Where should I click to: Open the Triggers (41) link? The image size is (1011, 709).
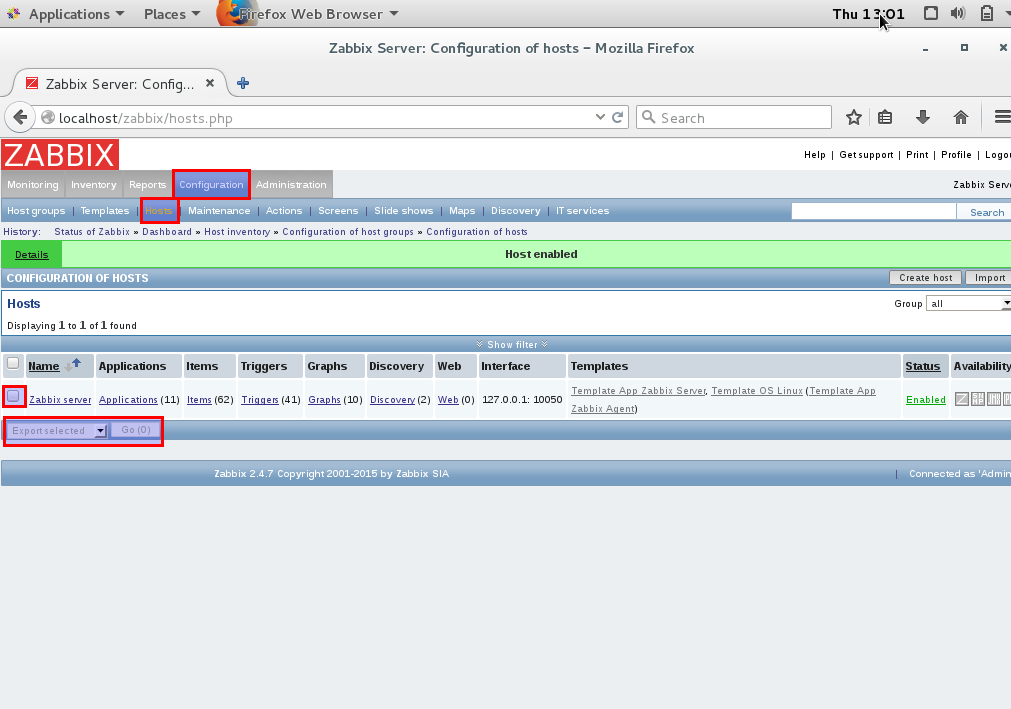pos(260,400)
